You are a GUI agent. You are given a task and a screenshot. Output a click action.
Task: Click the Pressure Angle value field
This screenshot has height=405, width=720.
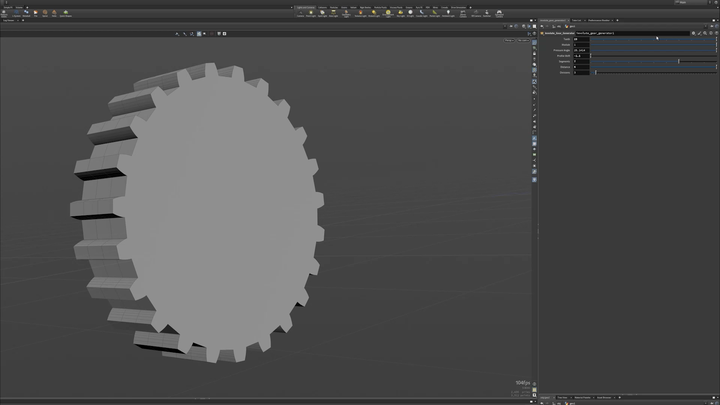point(581,50)
